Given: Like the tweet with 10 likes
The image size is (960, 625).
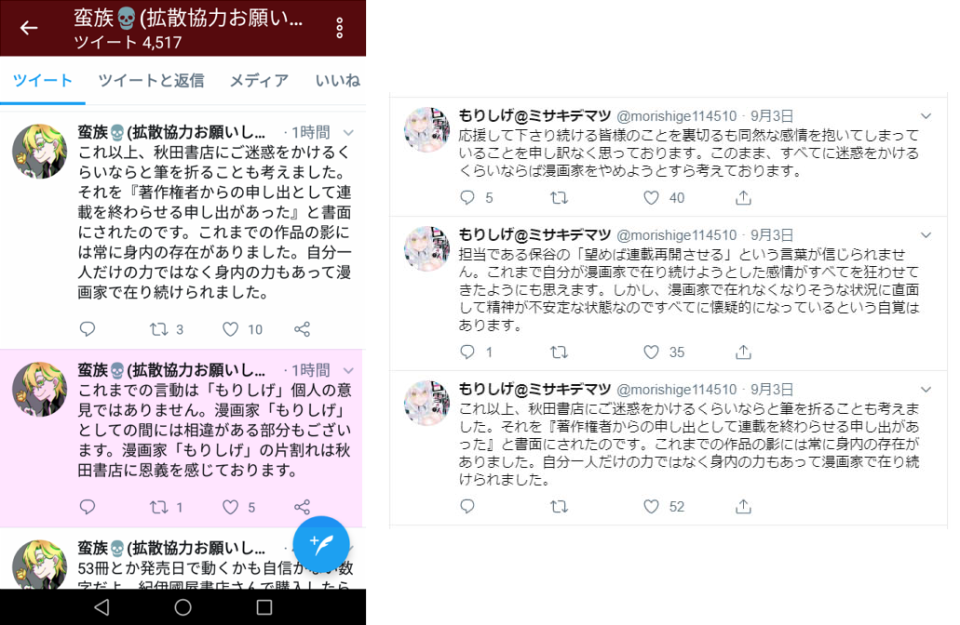Looking at the screenshot, I should [x=230, y=329].
